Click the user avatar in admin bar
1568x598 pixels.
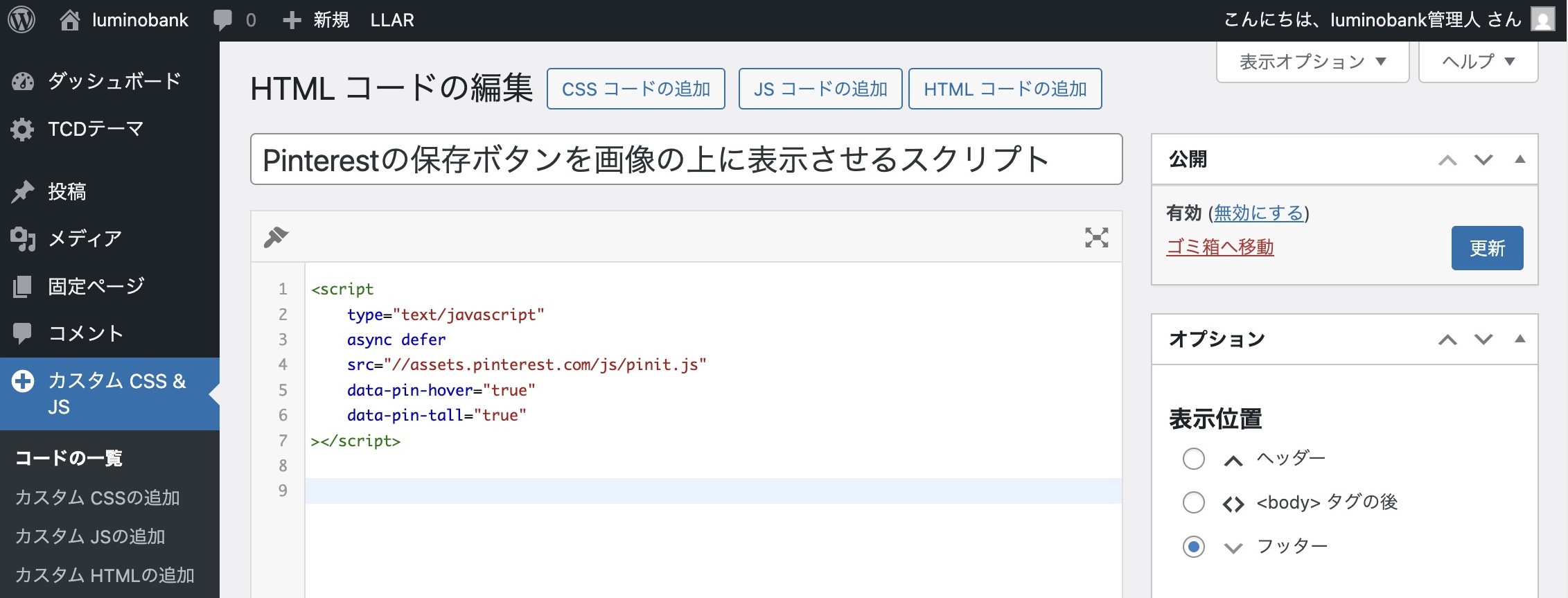pyautogui.click(x=1542, y=20)
